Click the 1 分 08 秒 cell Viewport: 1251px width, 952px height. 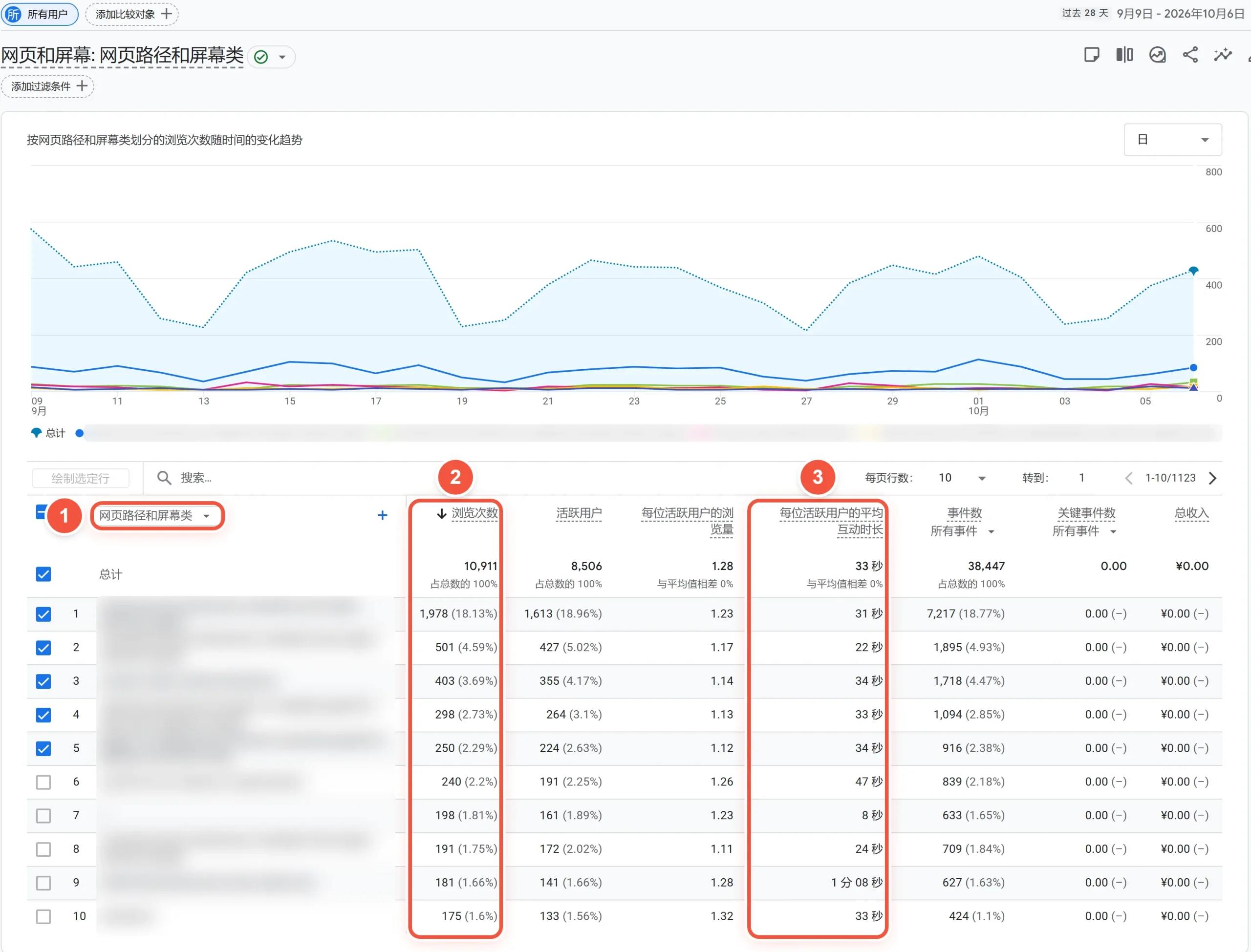click(x=857, y=882)
